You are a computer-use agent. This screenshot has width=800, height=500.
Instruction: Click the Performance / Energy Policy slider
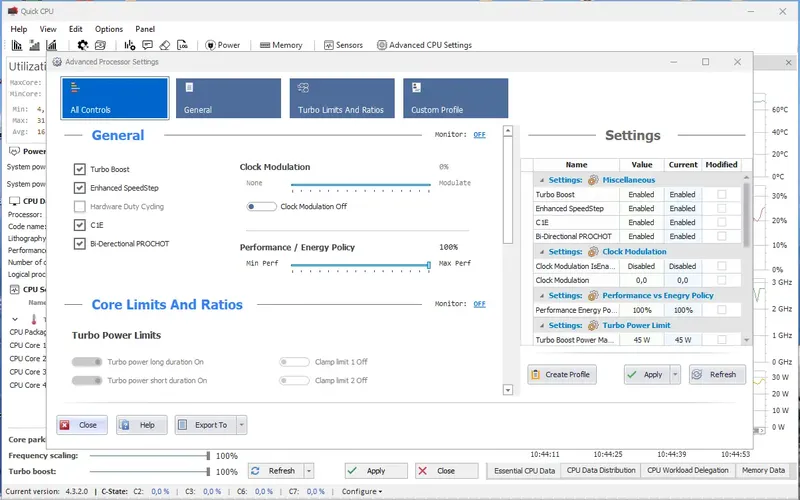[x=361, y=265]
